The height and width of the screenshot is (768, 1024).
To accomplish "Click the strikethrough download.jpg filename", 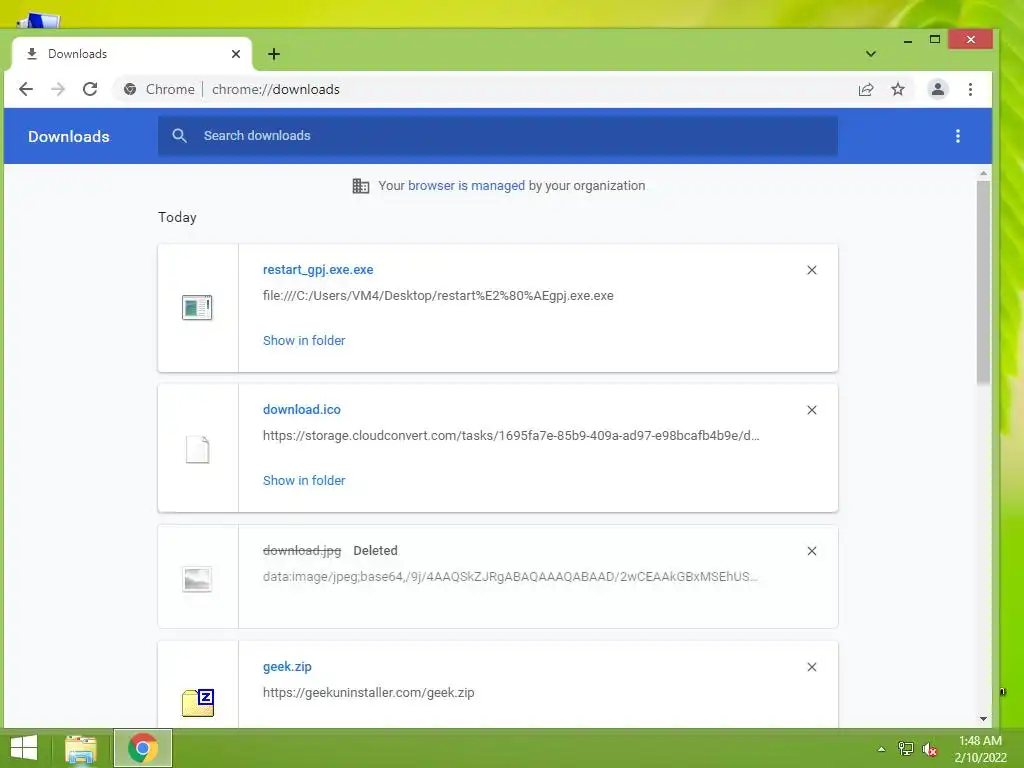I will tap(302, 551).
